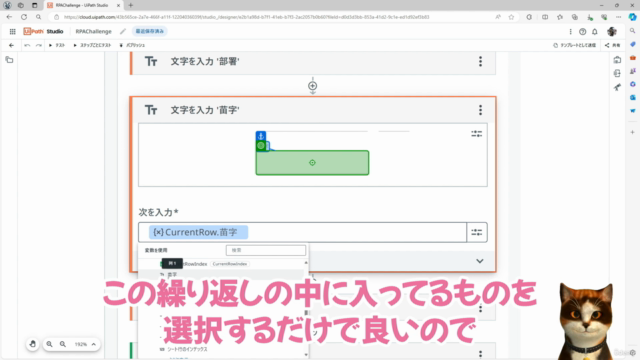This screenshot has width=640, height=360.
Task: Undo the last designer action
Action: [27, 45]
